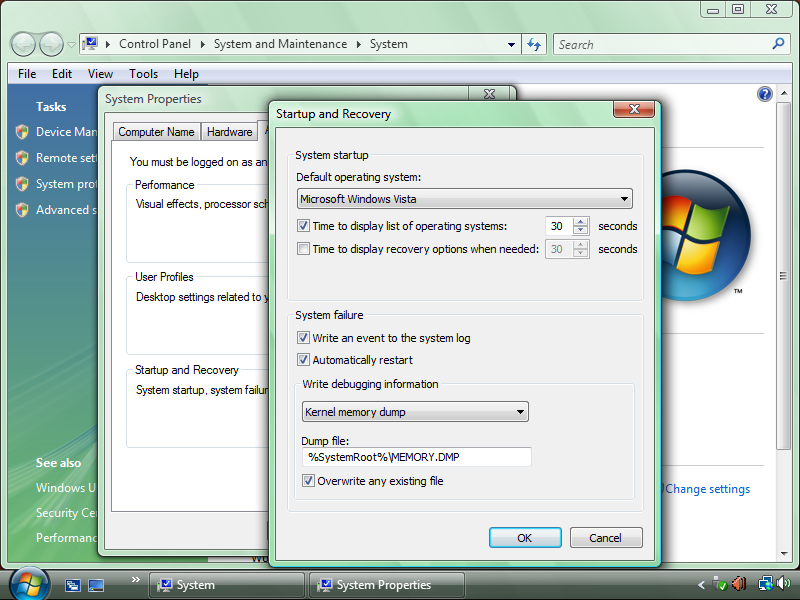The image size is (800, 600).
Task: Click the shield icon beside System protection
Action: click(x=22, y=184)
